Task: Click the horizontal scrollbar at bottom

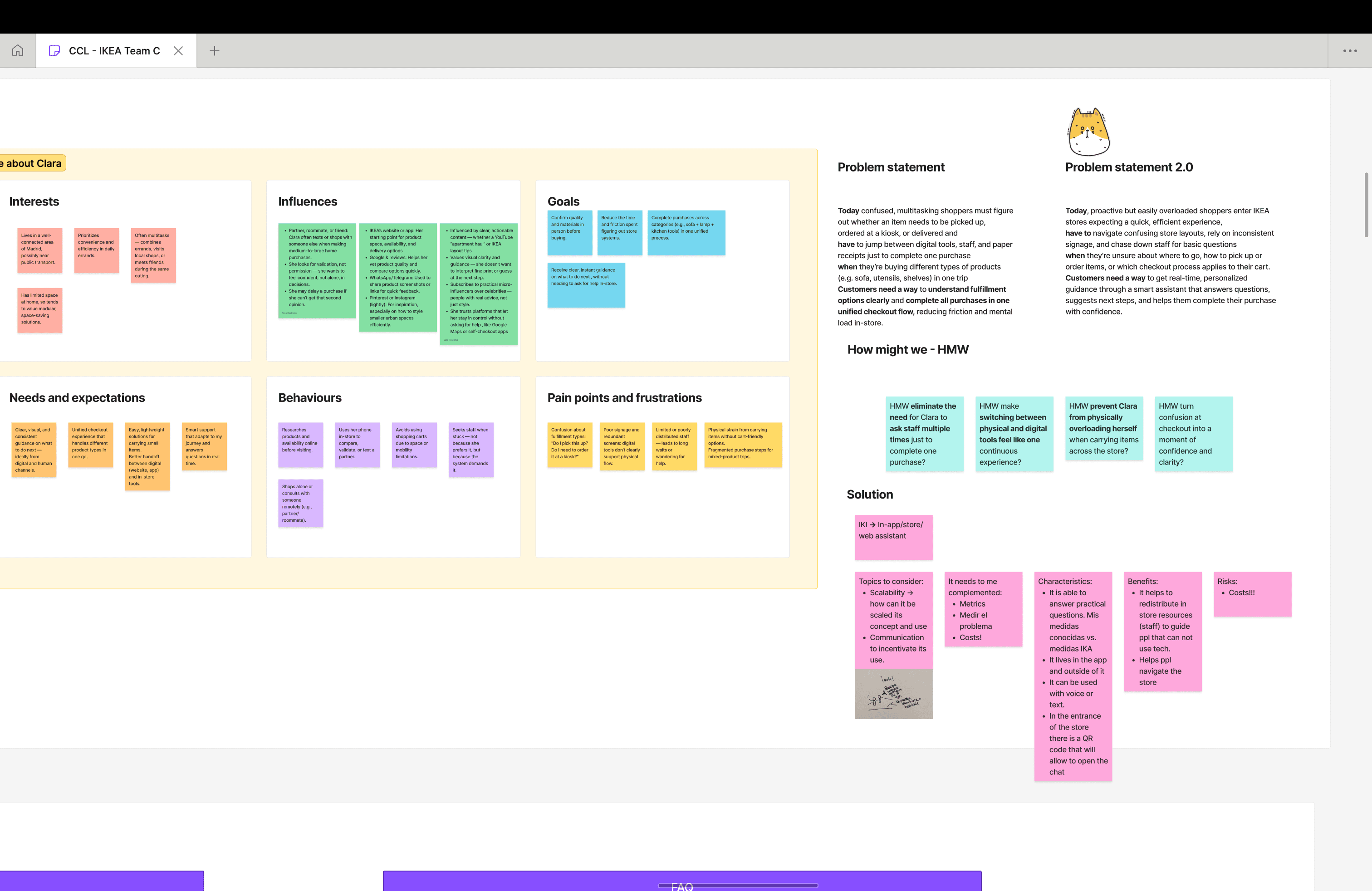Action: (x=737, y=885)
